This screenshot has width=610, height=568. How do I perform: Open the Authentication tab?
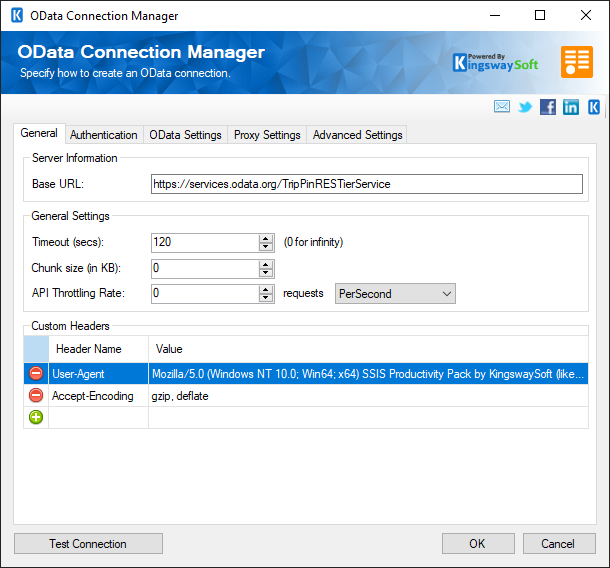click(x=103, y=135)
